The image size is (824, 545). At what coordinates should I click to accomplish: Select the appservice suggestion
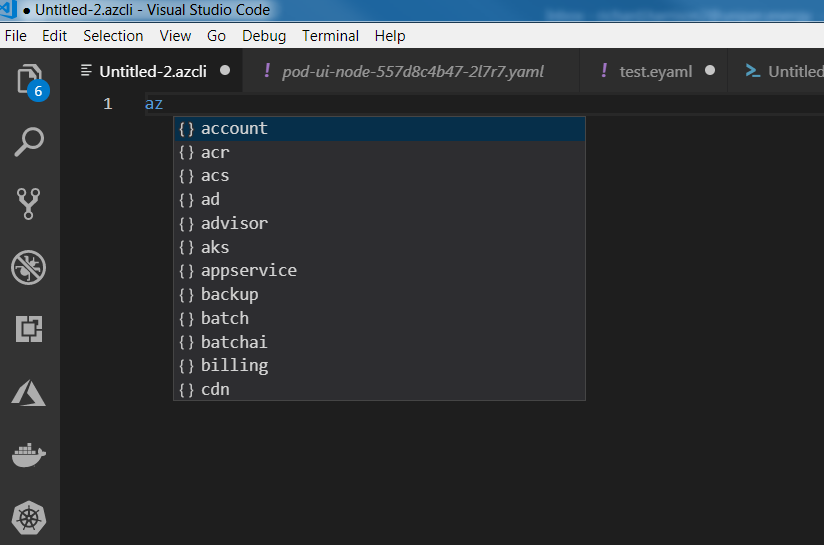click(x=379, y=271)
